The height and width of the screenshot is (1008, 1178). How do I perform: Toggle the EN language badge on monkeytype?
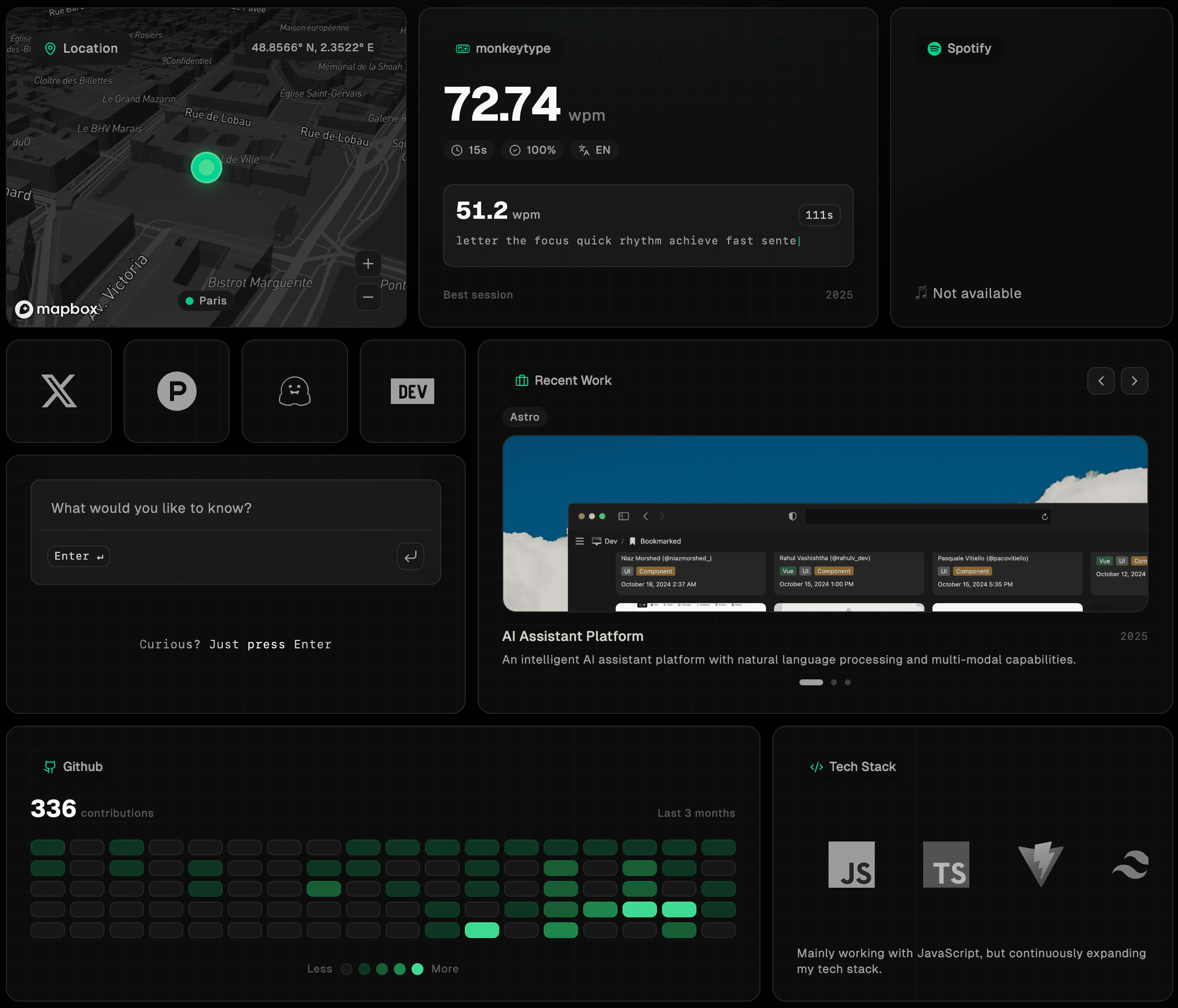tap(593, 150)
